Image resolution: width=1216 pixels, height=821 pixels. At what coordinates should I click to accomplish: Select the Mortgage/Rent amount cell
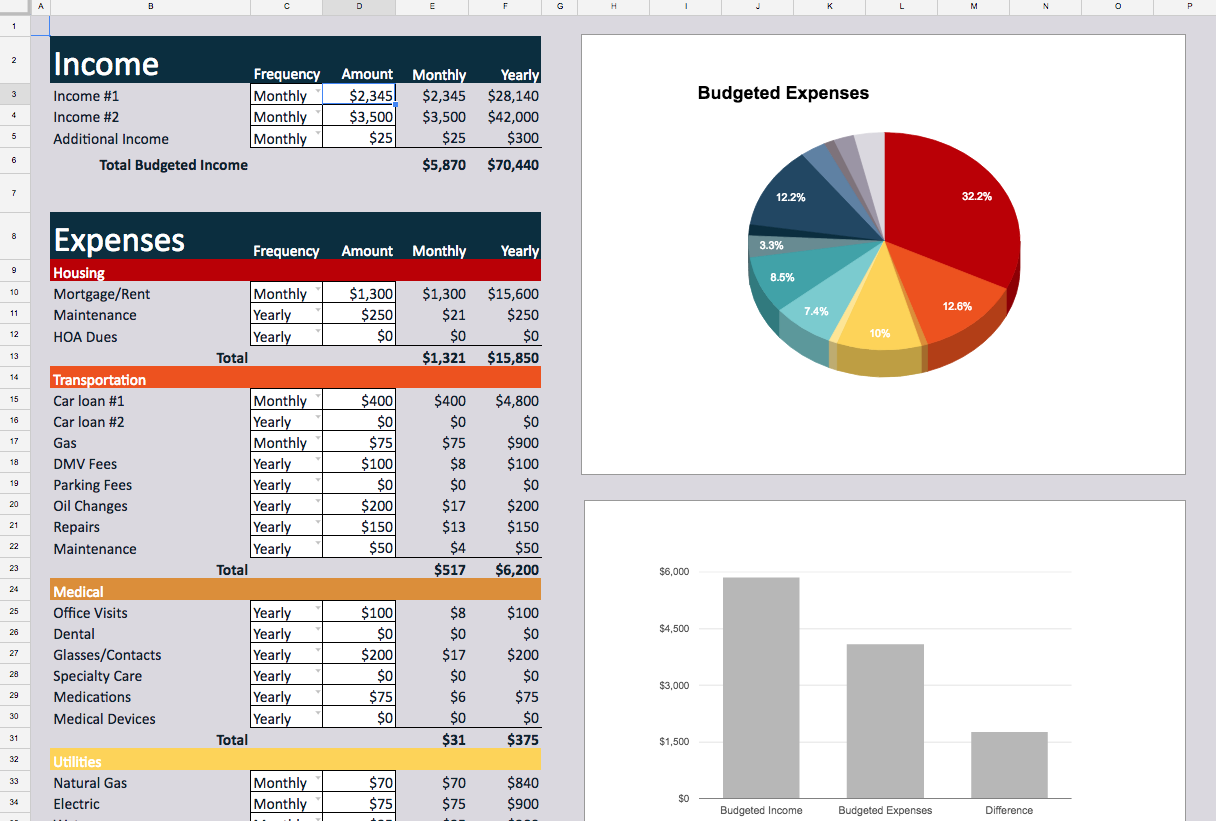358,293
